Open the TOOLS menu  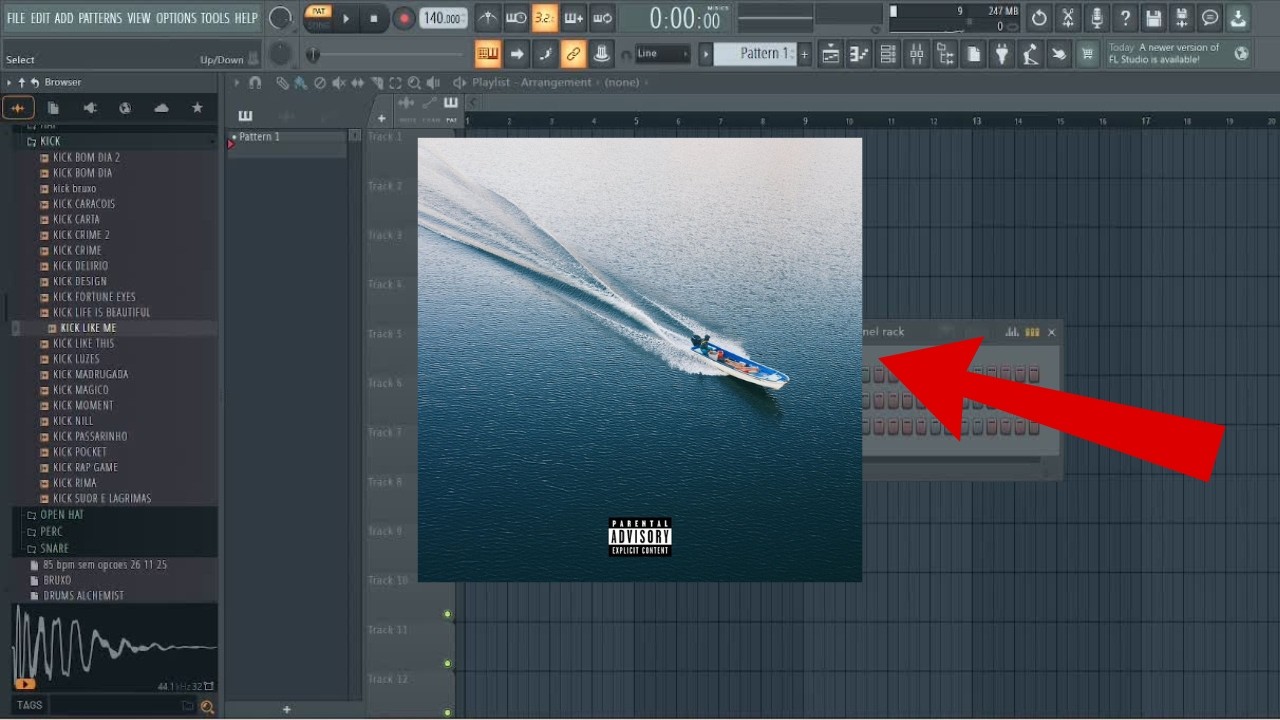[x=215, y=18]
